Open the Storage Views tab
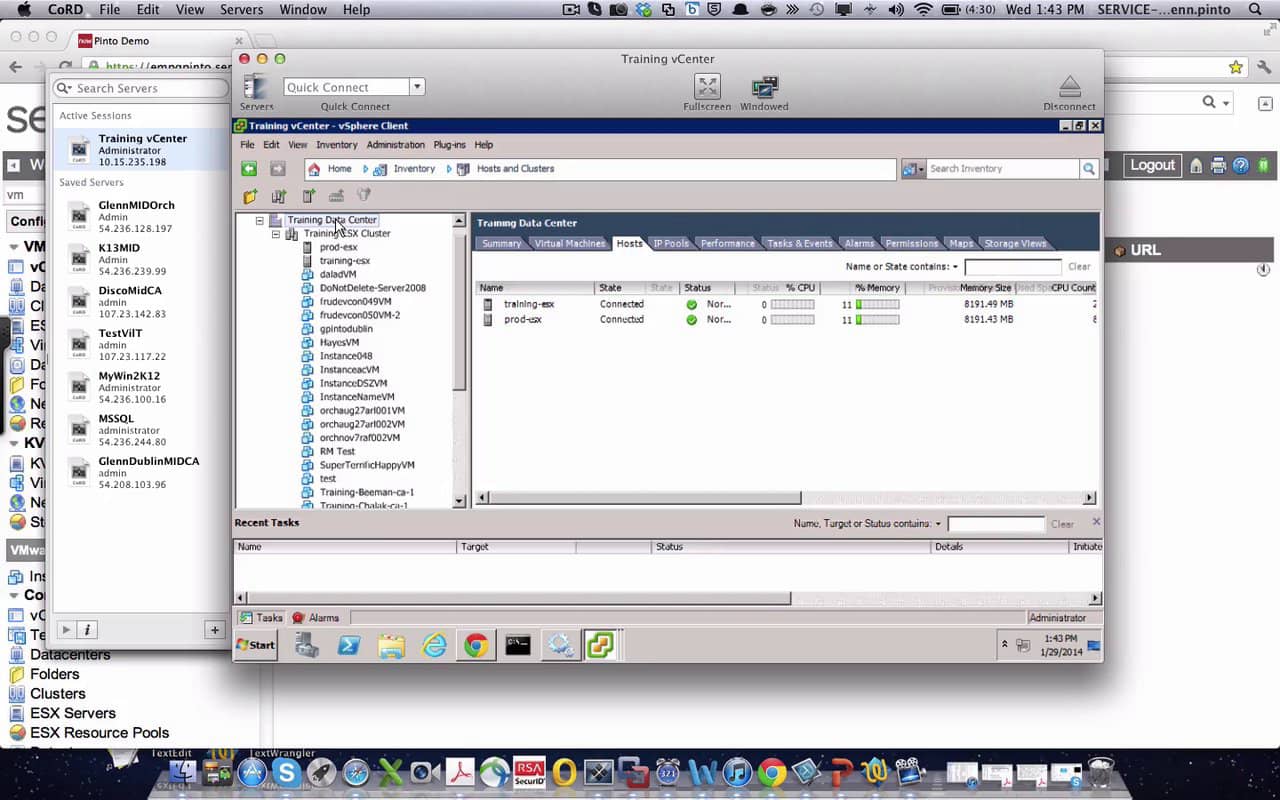Image resolution: width=1280 pixels, height=800 pixels. [x=1015, y=243]
